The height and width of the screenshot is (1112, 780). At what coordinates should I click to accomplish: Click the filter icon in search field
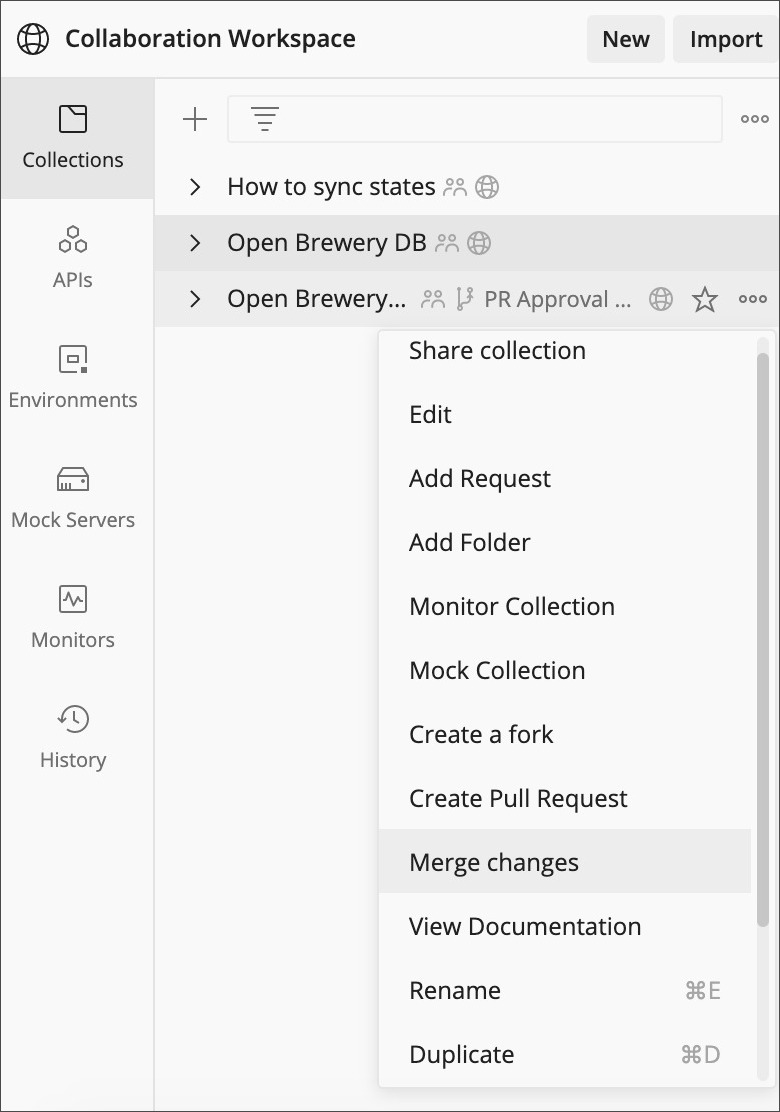pyautogui.click(x=265, y=119)
